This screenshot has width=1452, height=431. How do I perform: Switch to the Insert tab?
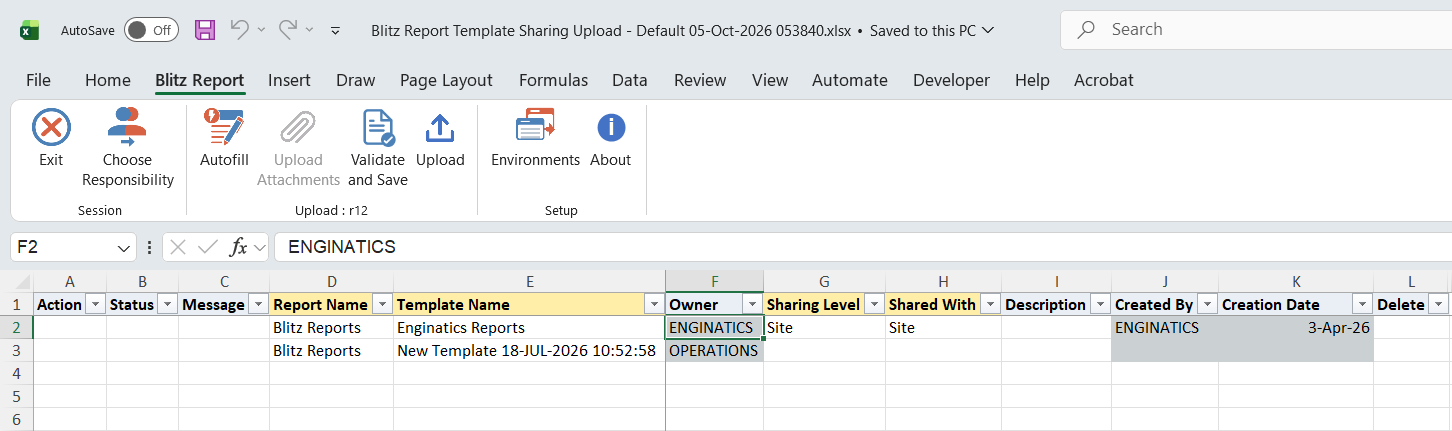click(x=289, y=80)
